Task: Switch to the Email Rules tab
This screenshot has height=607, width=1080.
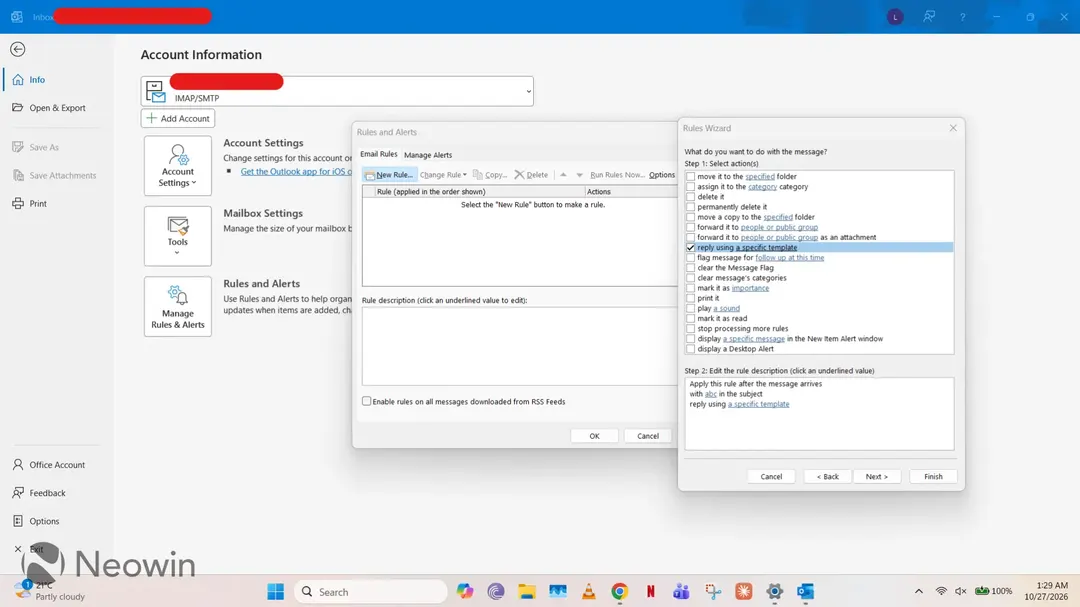Action: tap(379, 154)
